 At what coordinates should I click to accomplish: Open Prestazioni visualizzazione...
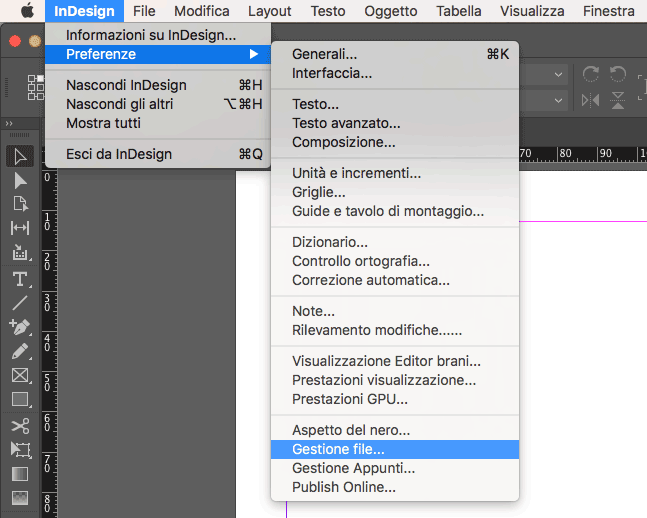pos(395,380)
